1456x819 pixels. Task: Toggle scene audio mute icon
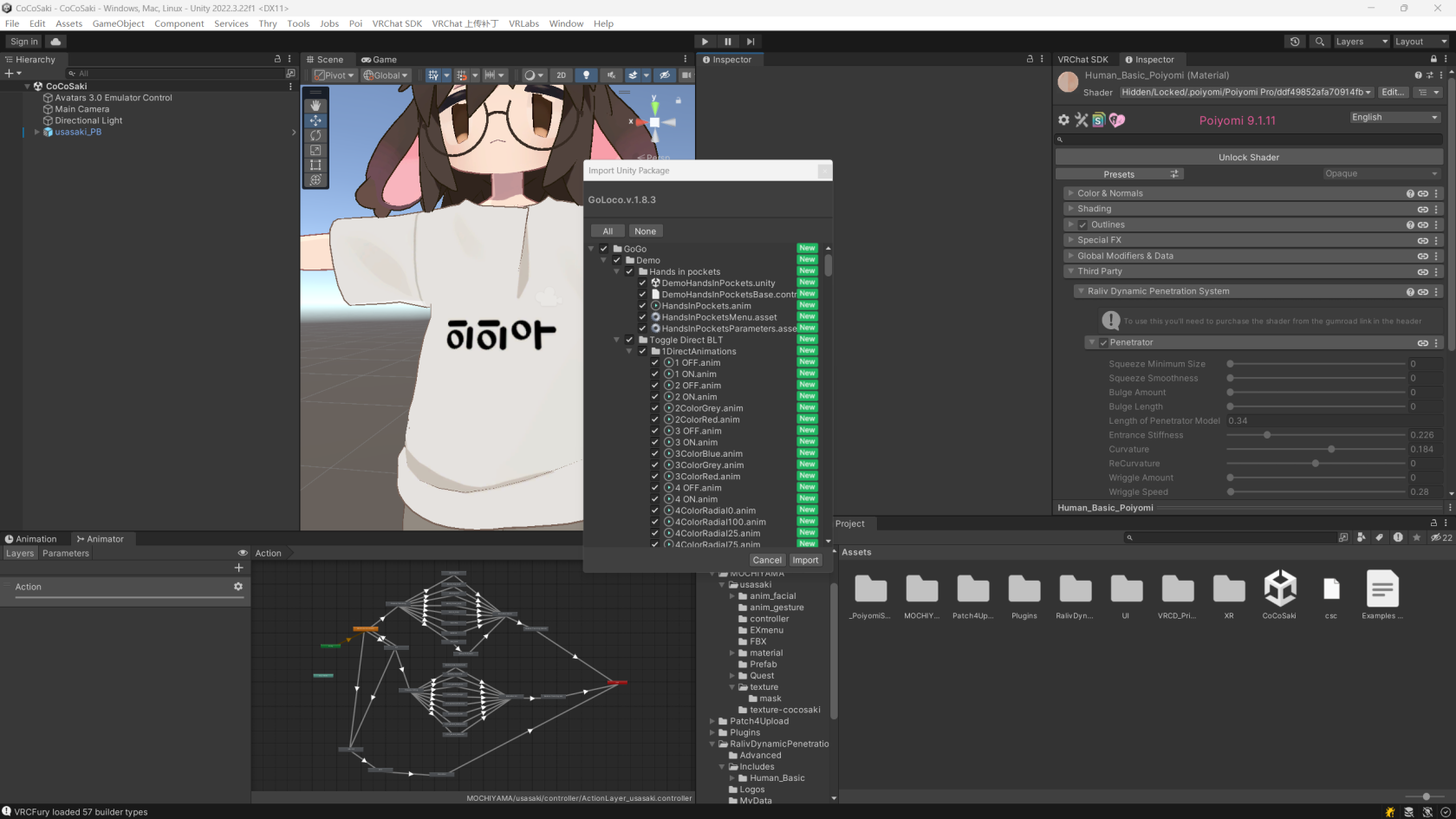611,75
